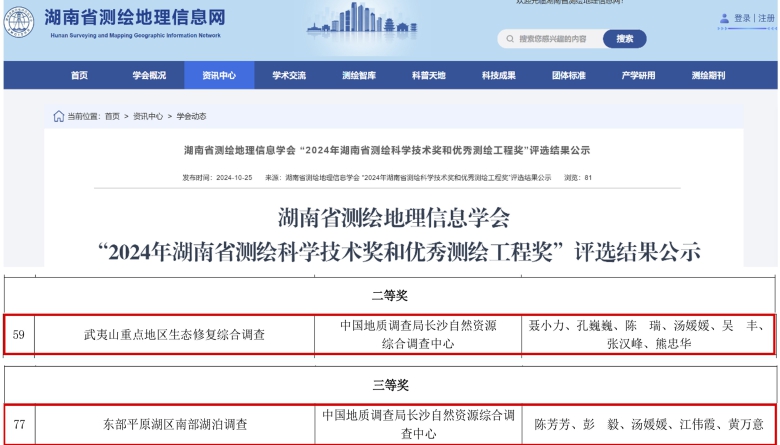
Task: Open the 团体标准 navigation tab
Action: click(569, 75)
